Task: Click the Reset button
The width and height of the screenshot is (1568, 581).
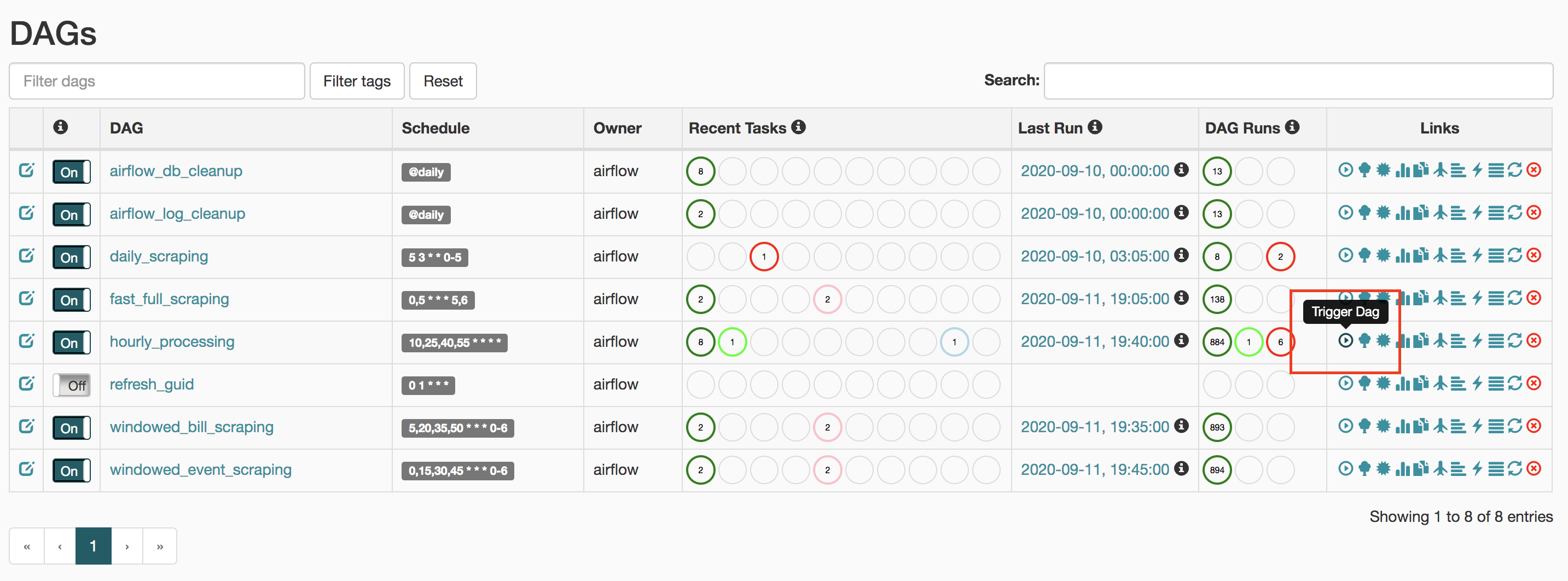Action: pos(443,81)
